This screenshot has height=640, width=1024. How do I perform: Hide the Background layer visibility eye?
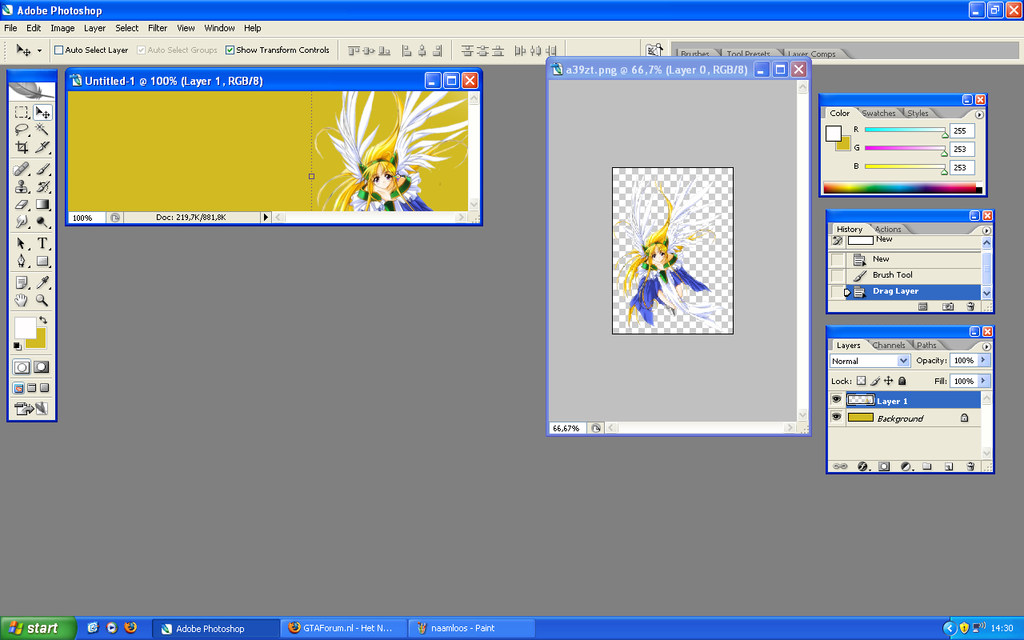tap(836, 417)
